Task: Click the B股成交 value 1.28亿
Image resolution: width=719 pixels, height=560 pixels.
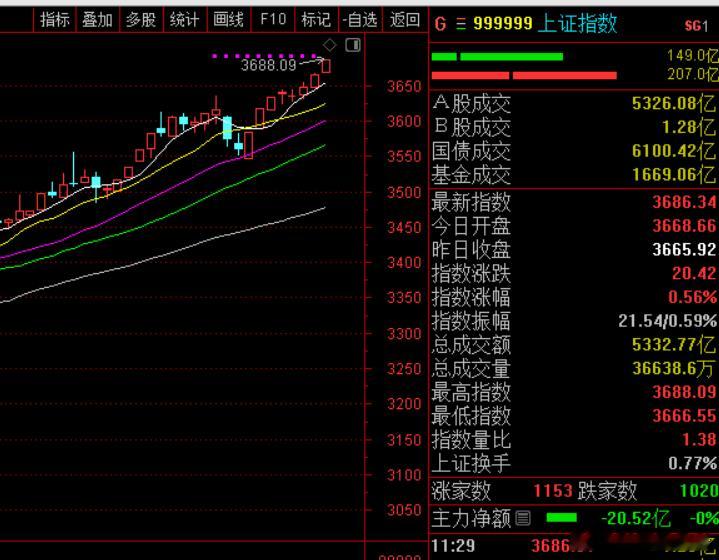Action: 689,127
